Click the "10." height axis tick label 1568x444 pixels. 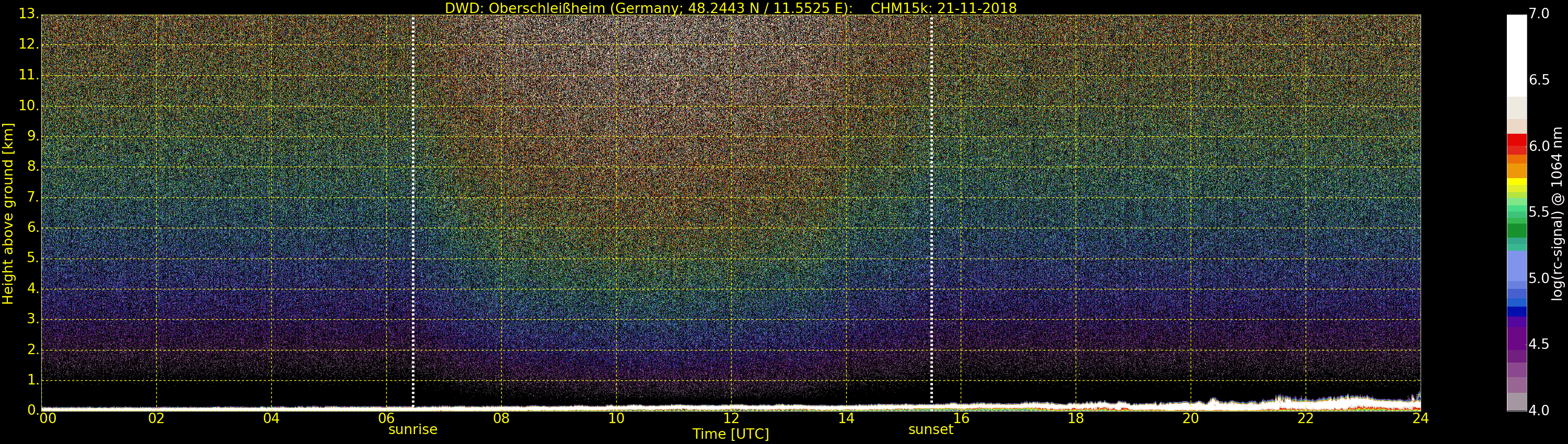click(x=28, y=105)
